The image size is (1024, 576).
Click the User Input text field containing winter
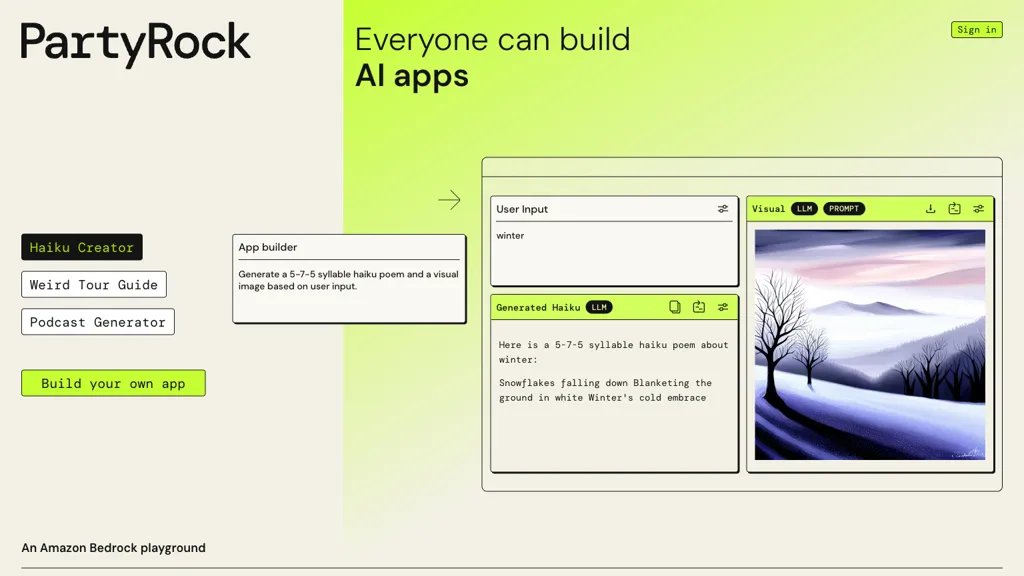(614, 250)
